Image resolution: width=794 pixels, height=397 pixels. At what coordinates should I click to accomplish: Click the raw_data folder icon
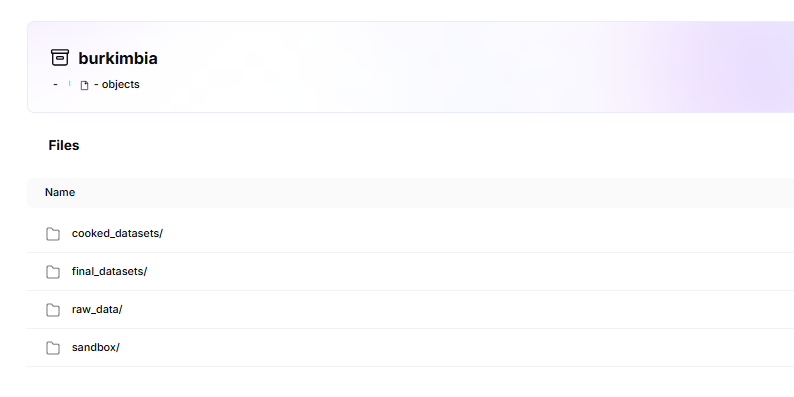(53, 310)
